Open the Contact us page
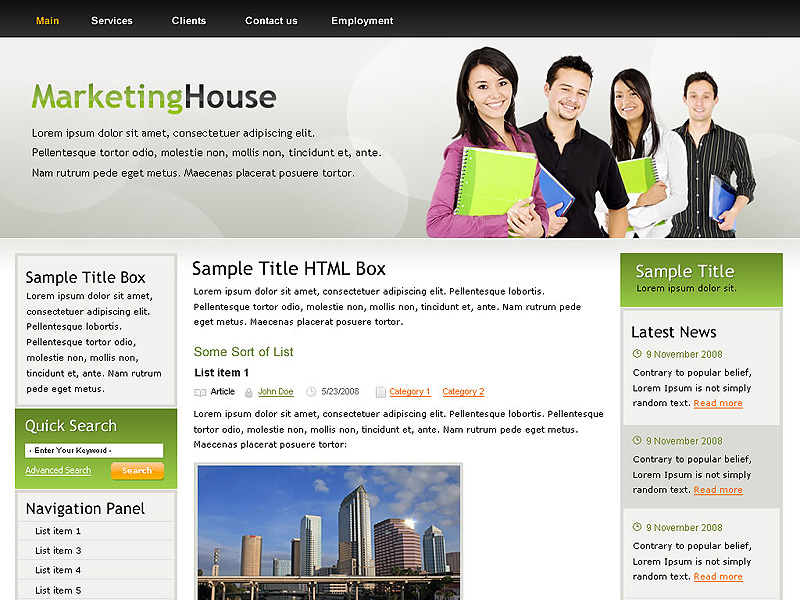This screenshot has height=600, width=800. pyautogui.click(x=271, y=21)
